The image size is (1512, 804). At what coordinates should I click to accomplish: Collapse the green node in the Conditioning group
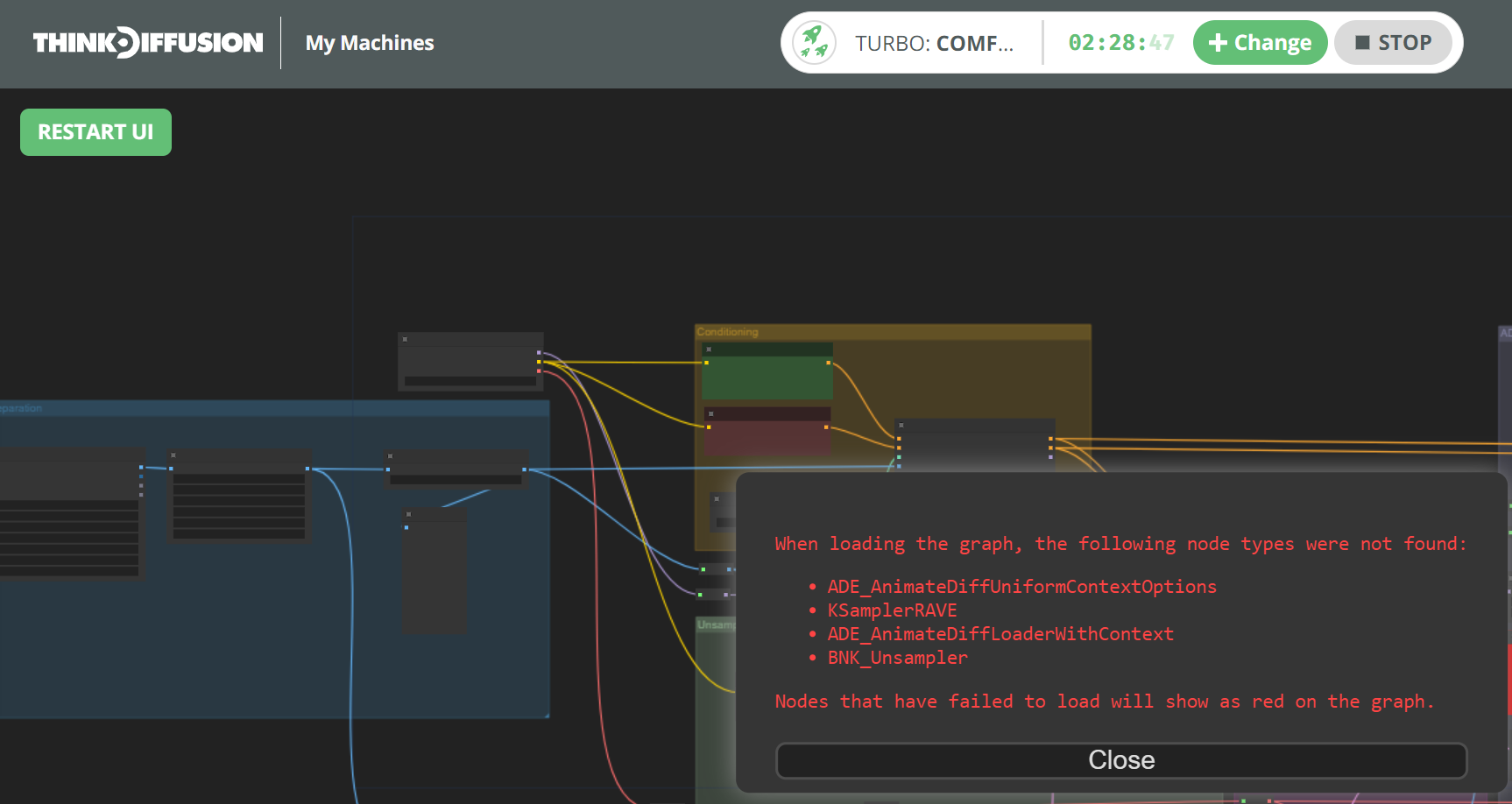(x=710, y=348)
